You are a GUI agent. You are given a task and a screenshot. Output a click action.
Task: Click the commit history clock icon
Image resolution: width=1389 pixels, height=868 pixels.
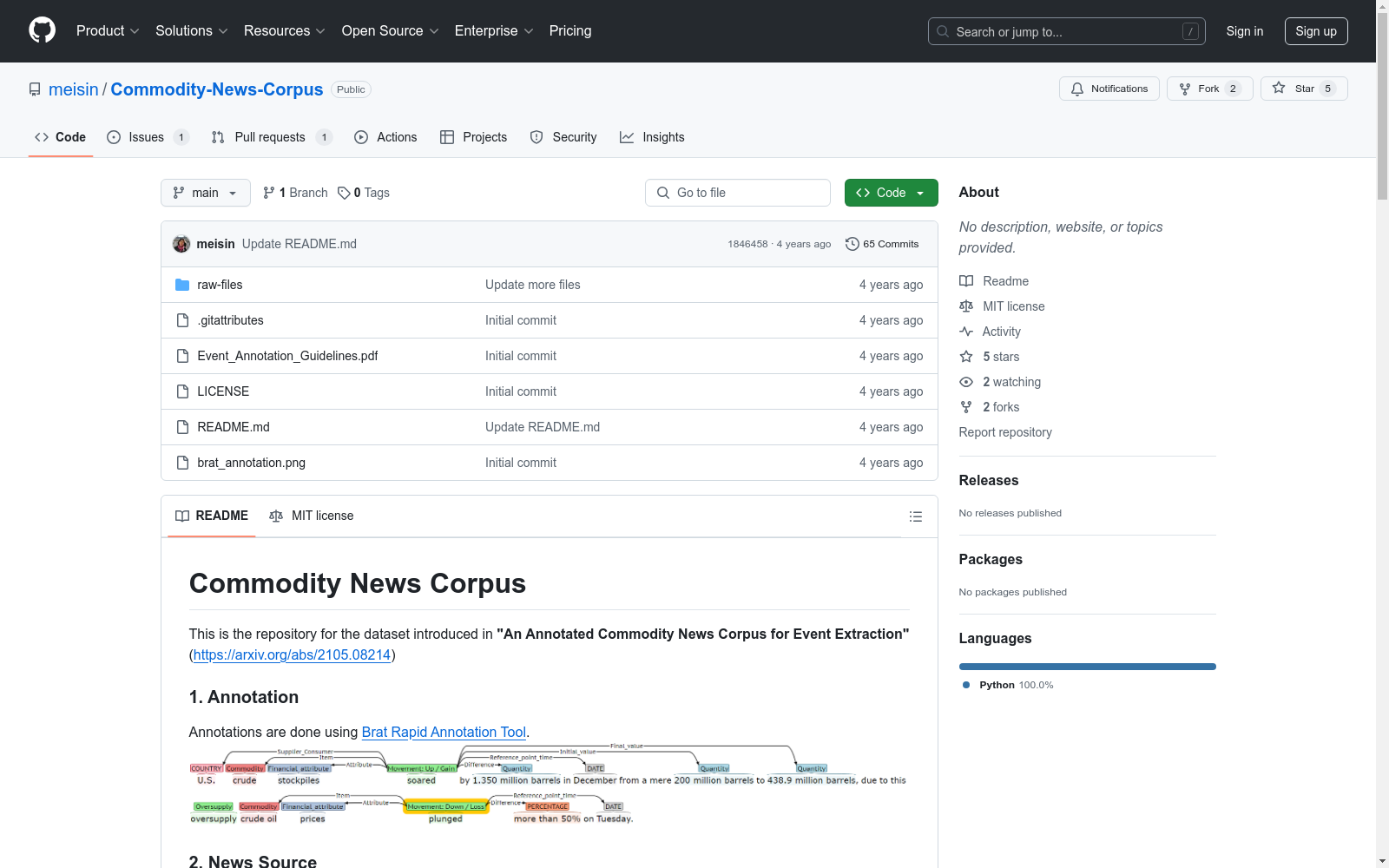click(x=852, y=244)
